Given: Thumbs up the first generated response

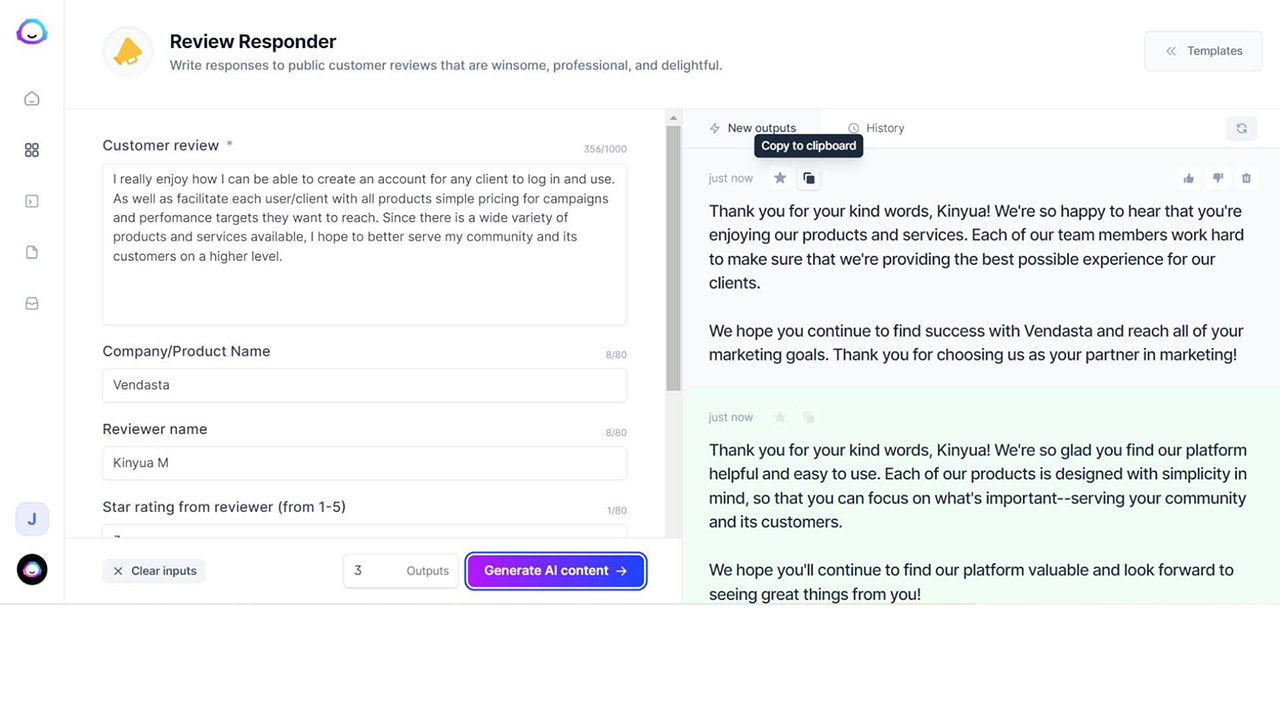Looking at the screenshot, I should point(1189,178).
